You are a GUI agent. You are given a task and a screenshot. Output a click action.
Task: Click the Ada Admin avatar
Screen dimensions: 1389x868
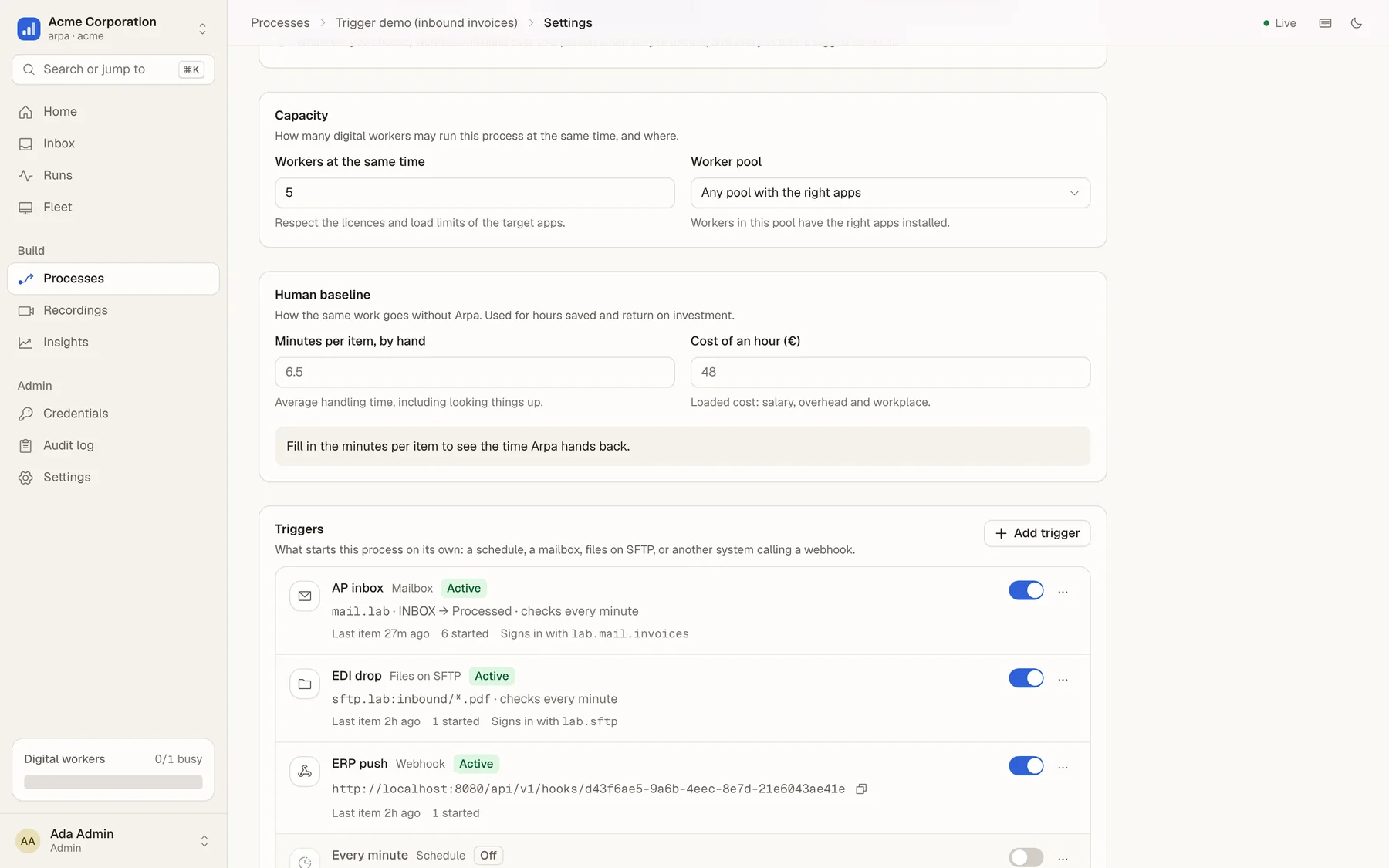point(28,841)
